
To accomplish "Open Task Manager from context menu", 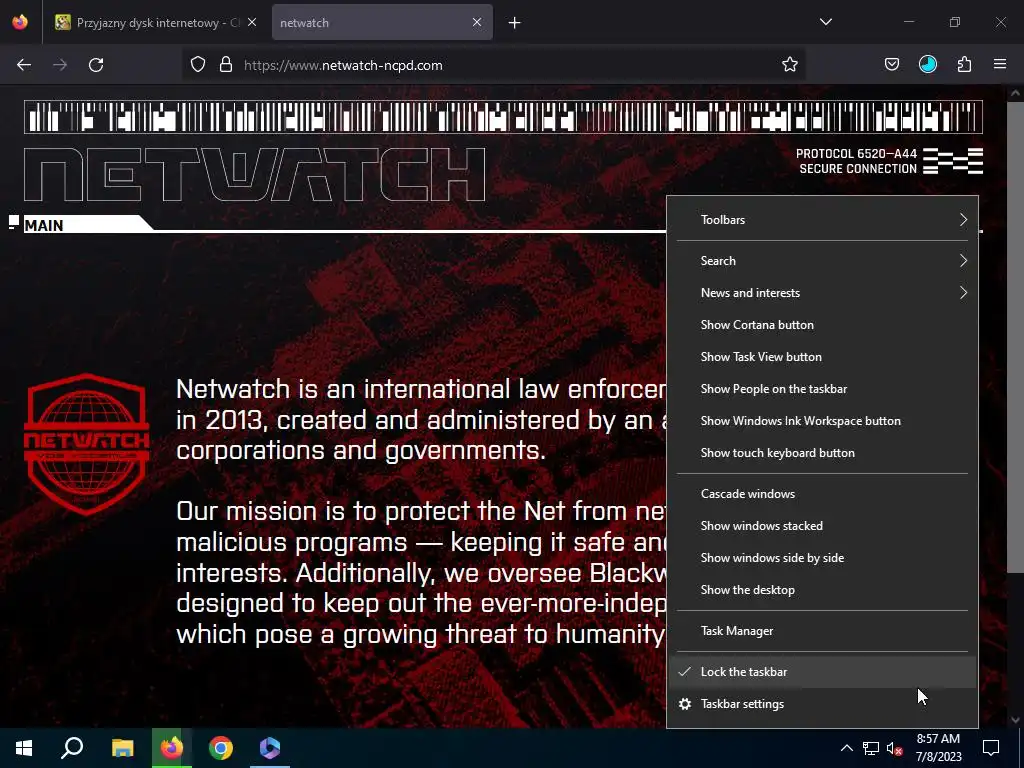I will tap(822, 631).
